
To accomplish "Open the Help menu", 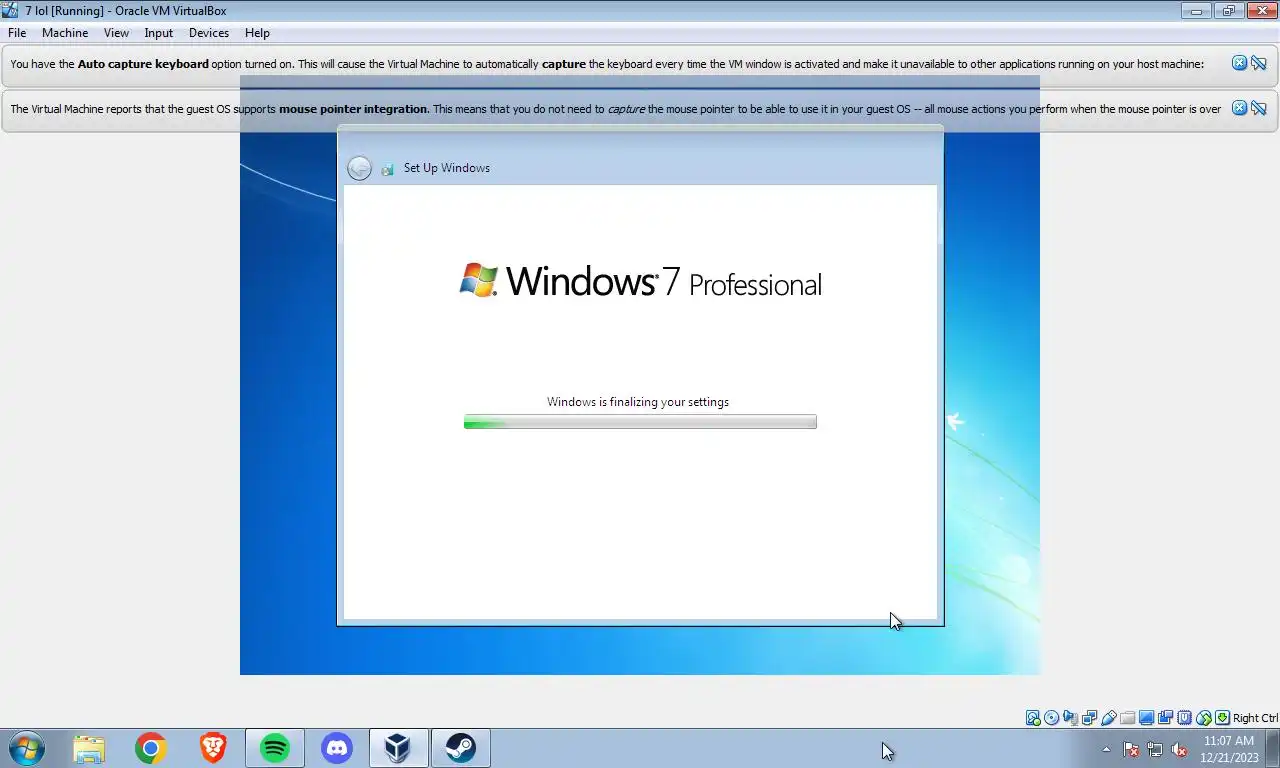I will [257, 33].
